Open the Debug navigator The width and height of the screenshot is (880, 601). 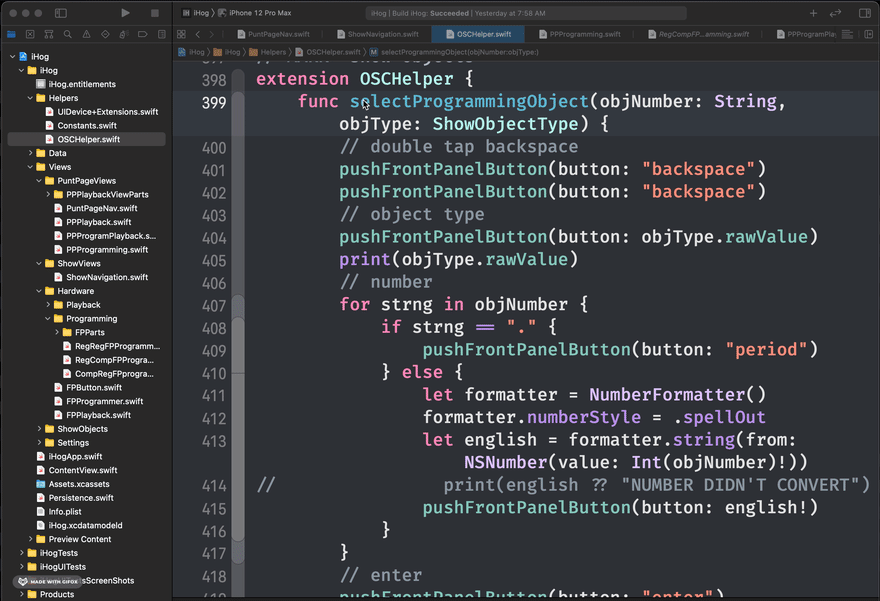(x=124, y=34)
